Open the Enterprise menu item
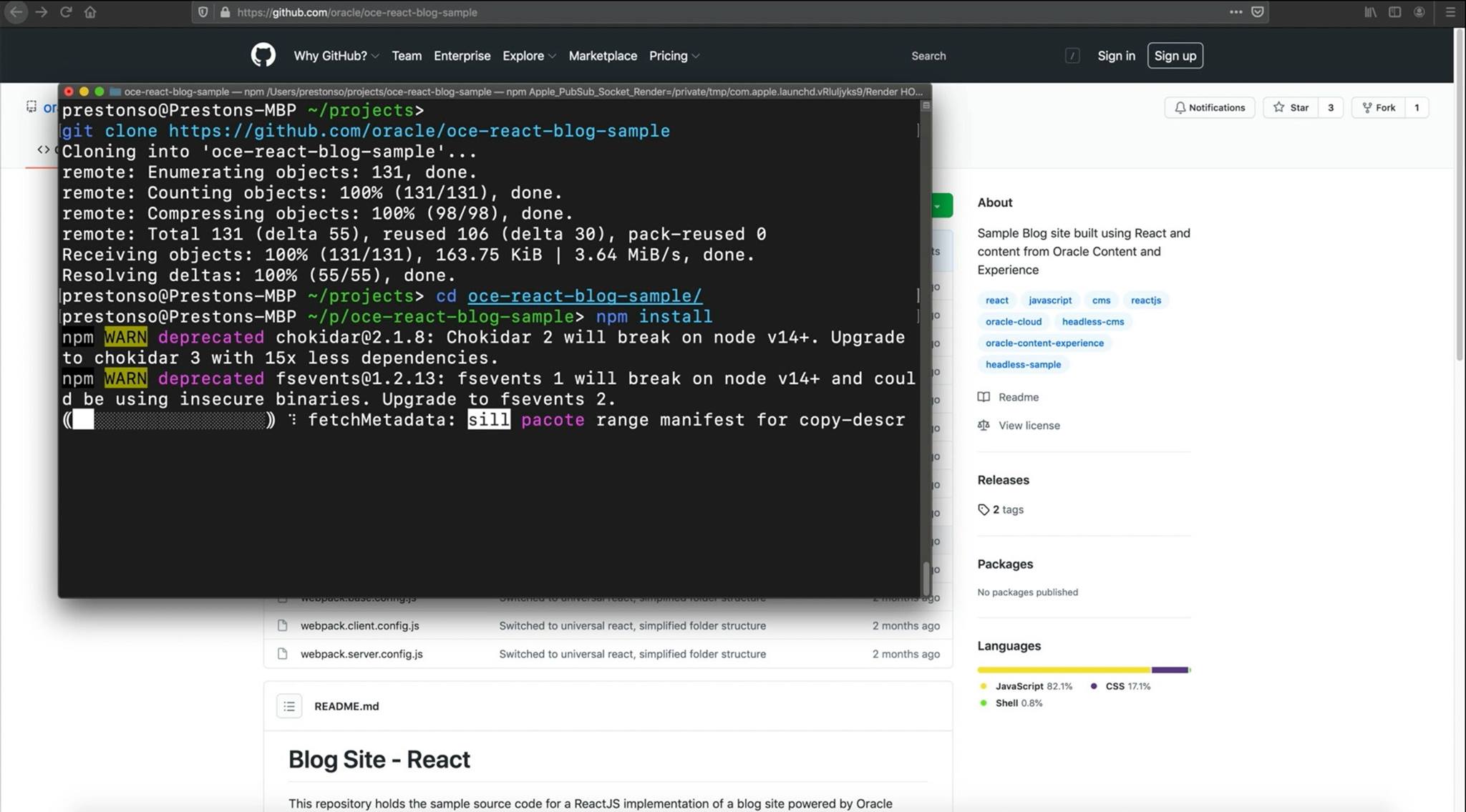This screenshot has width=1466, height=812. tap(462, 56)
